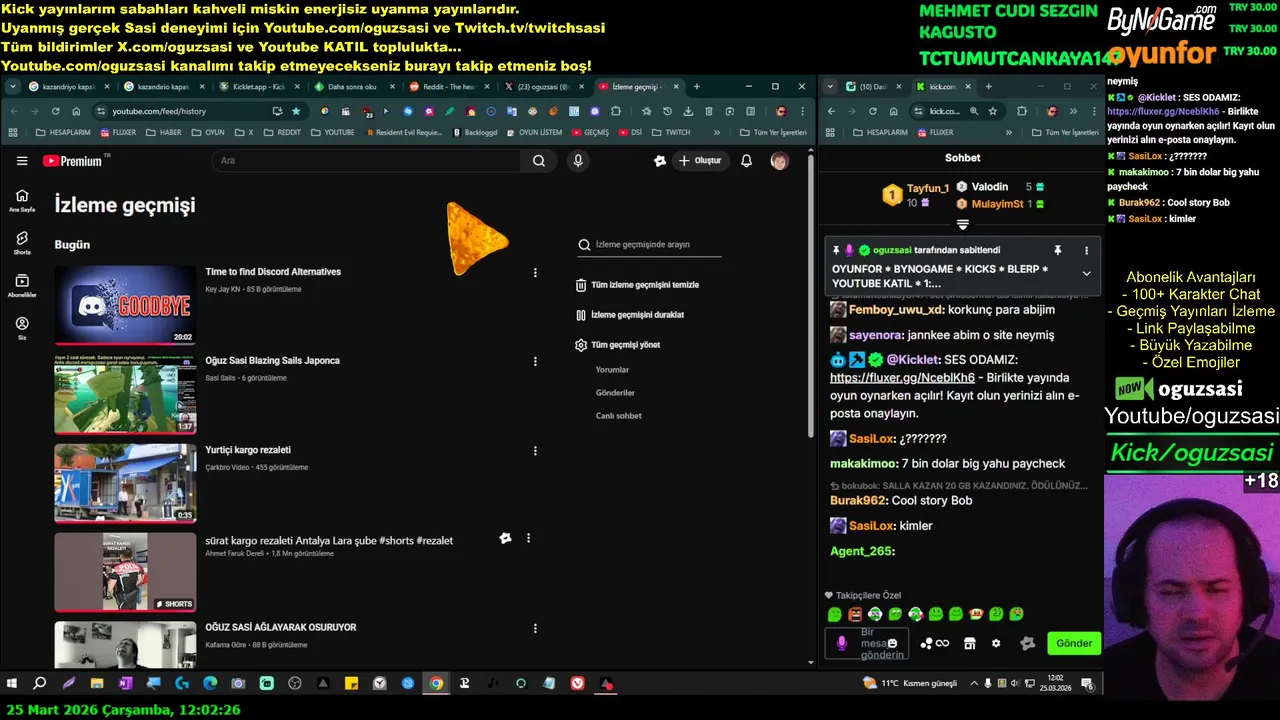Image resolution: width=1280 pixels, height=720 pixels.
Task: Click Gönder to send chat message
Action: pyautogui.click(x=1074, y=644)
